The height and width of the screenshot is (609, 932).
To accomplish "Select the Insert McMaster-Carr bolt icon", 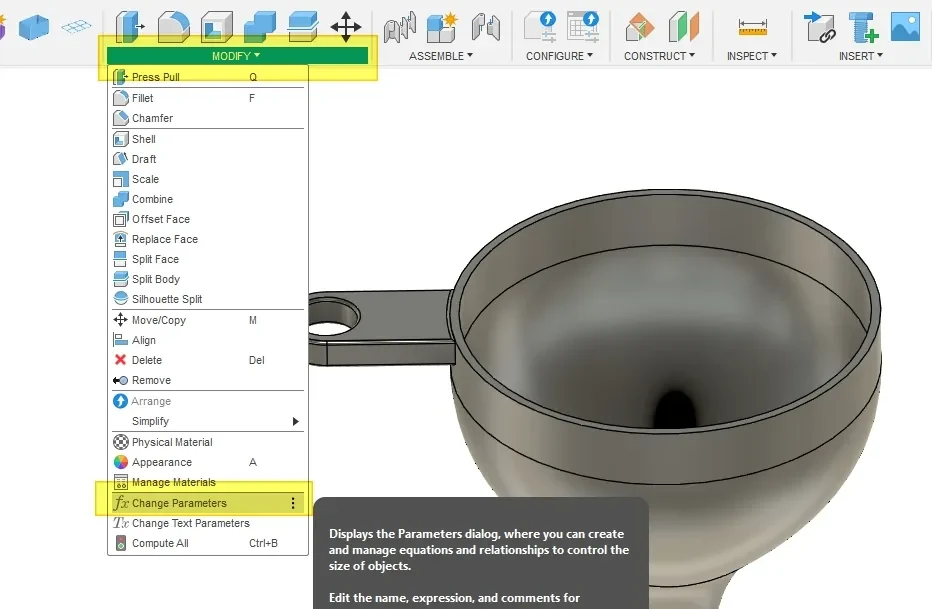I will [863, 27].
